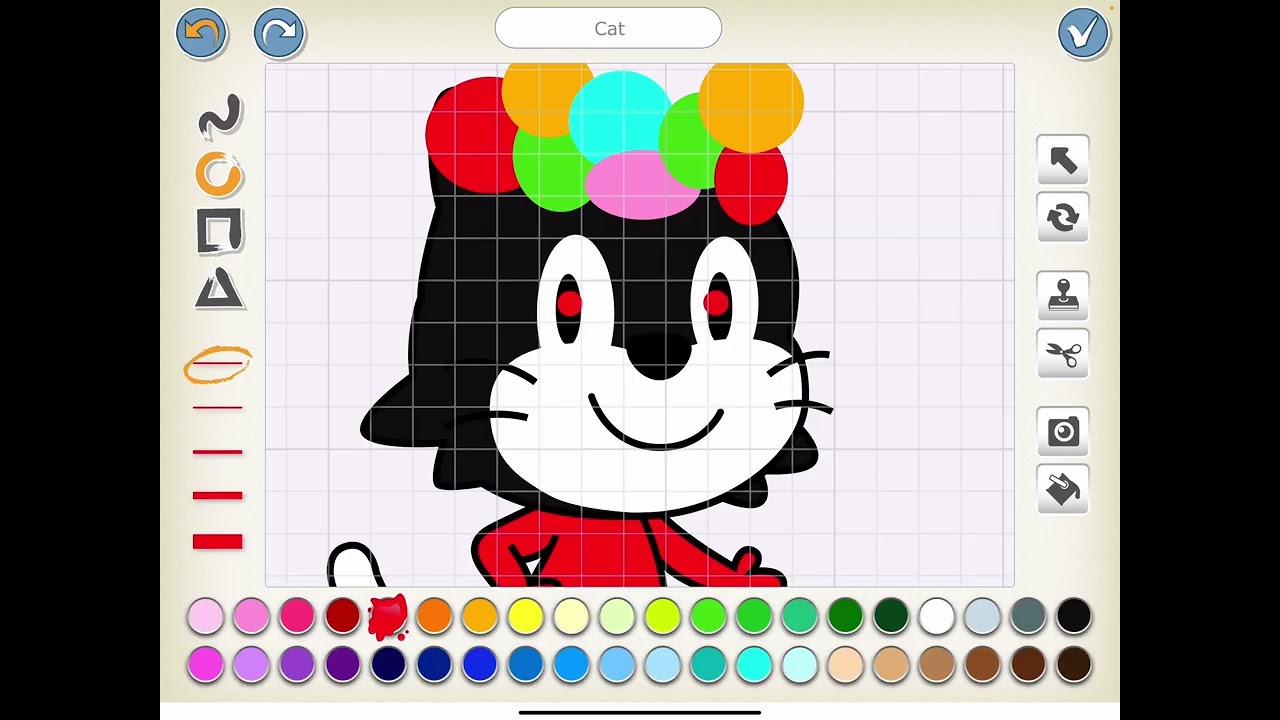Pick the lavender color swatch
Viewport: 1280px width, 720px height.
pyautogui.click(x=251, y=664)
